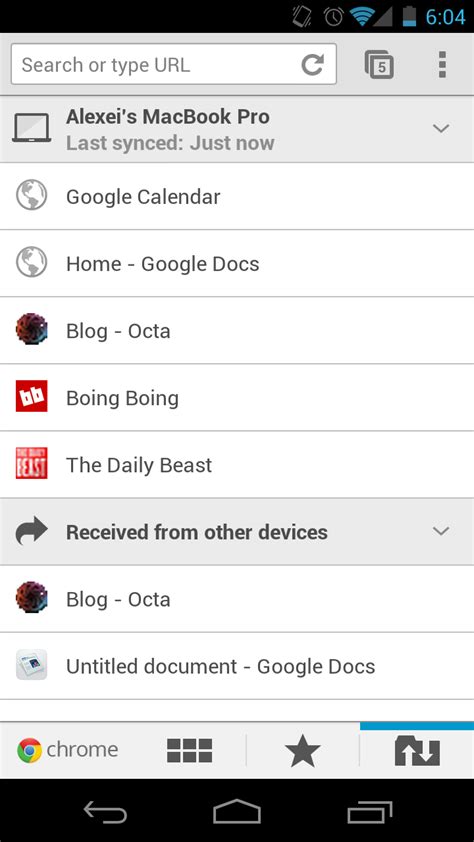Tap the Boing Boing red favicon

tap(32, 396)
